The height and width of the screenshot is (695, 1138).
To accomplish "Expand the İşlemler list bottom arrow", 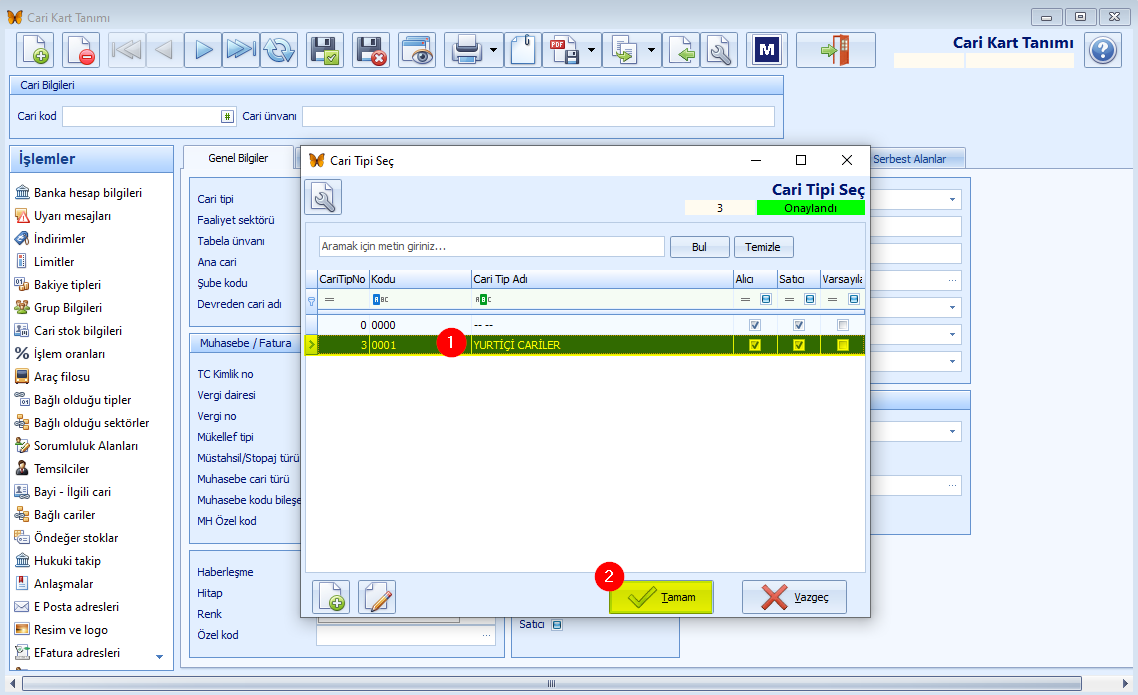I will (160, 657).
